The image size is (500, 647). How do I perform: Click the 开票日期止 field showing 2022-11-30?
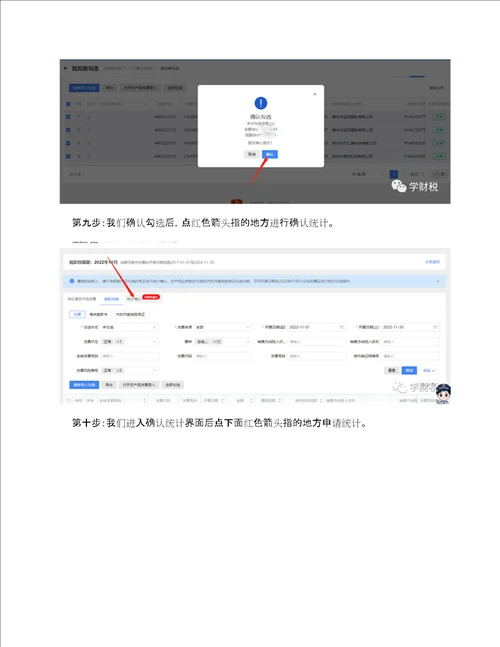click(x=410, y=327)
